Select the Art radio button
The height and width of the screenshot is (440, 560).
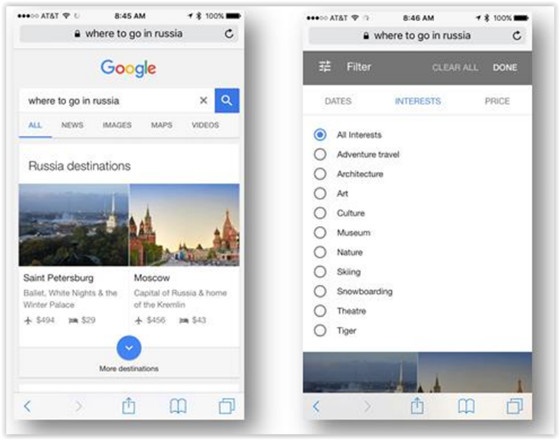pyautogui.click(x=320, y=194)
